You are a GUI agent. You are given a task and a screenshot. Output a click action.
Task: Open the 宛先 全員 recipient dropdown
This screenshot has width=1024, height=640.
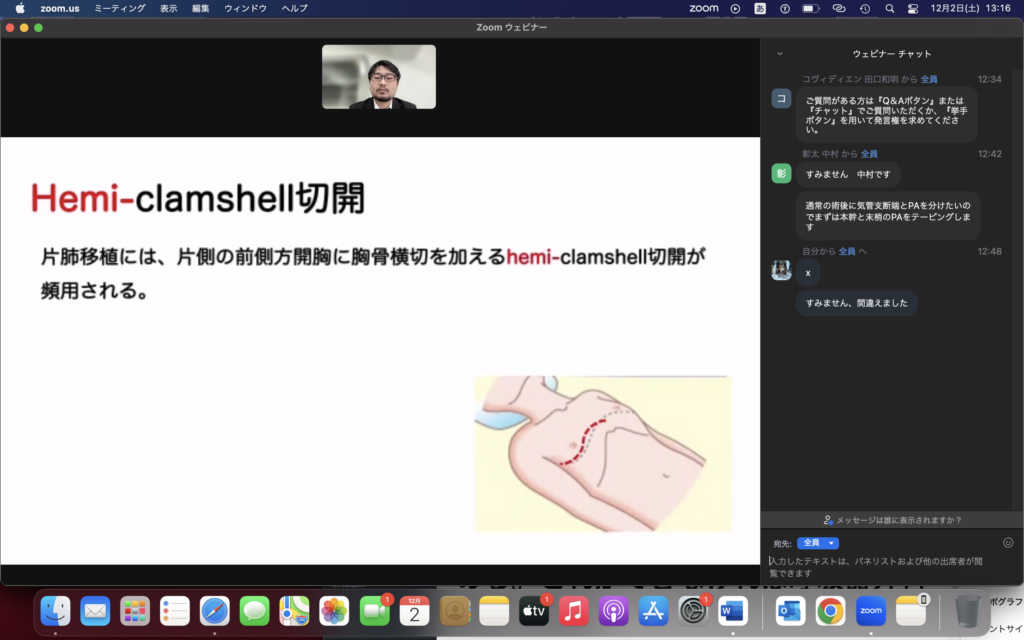click(817, 543)
